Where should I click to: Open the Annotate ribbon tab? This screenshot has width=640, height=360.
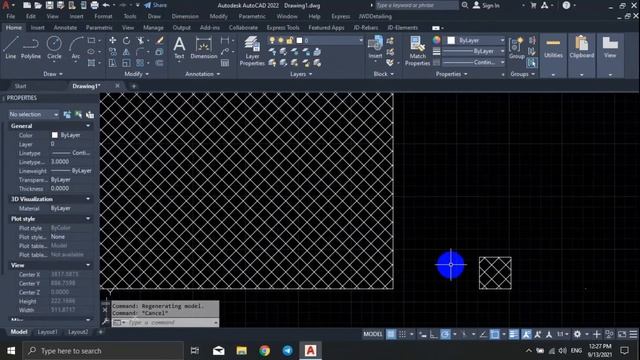pos(65,28)
